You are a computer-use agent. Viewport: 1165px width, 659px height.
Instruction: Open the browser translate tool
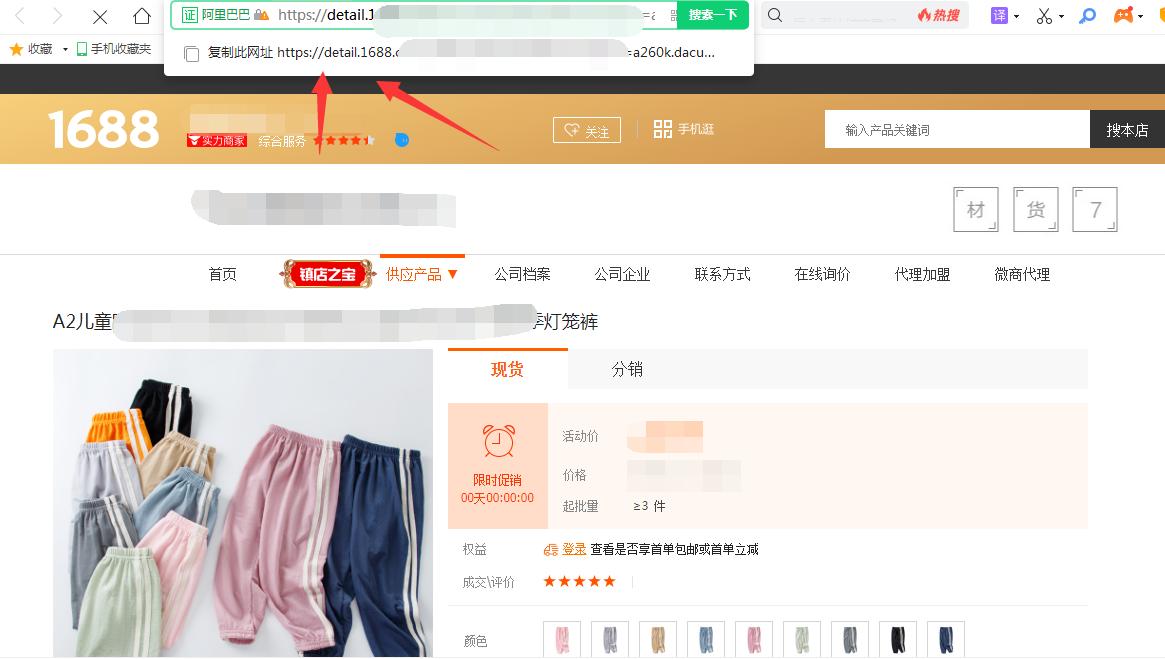[1000, 15]
